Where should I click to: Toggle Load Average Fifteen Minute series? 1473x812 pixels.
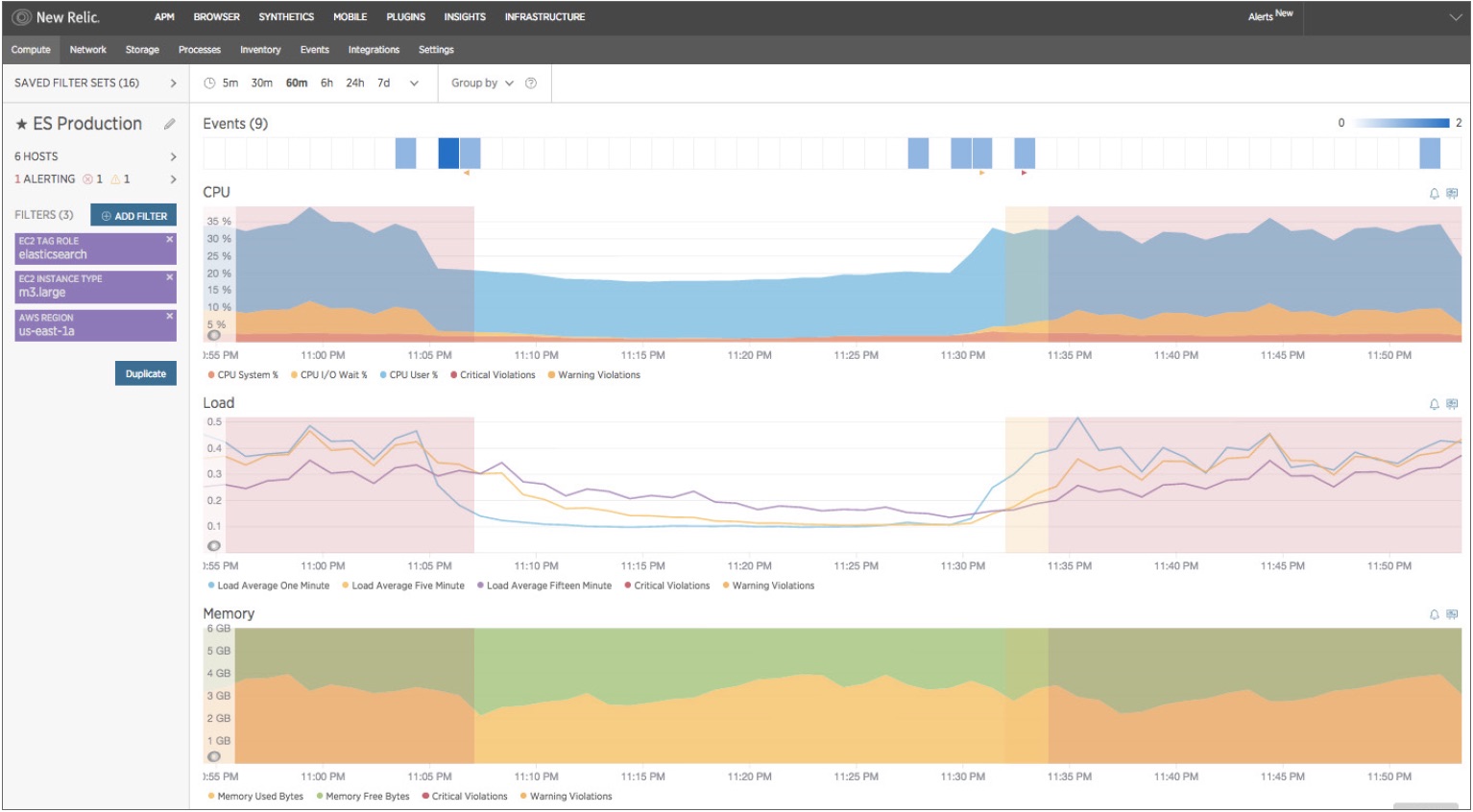[543, 586]
